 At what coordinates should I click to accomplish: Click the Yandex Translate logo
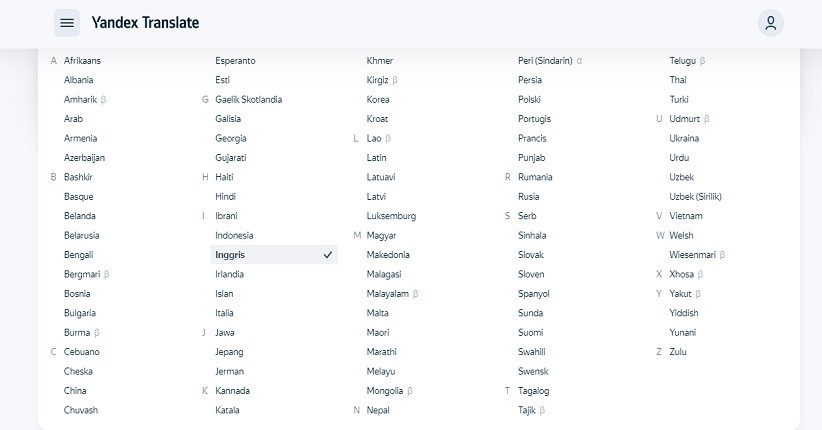pos(145,23)
